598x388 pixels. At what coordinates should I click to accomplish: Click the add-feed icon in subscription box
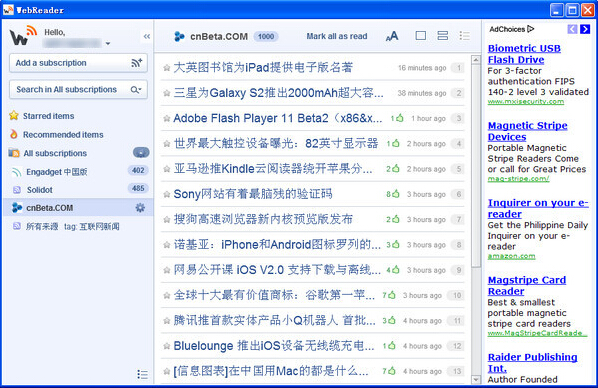[x=137, y=63]
